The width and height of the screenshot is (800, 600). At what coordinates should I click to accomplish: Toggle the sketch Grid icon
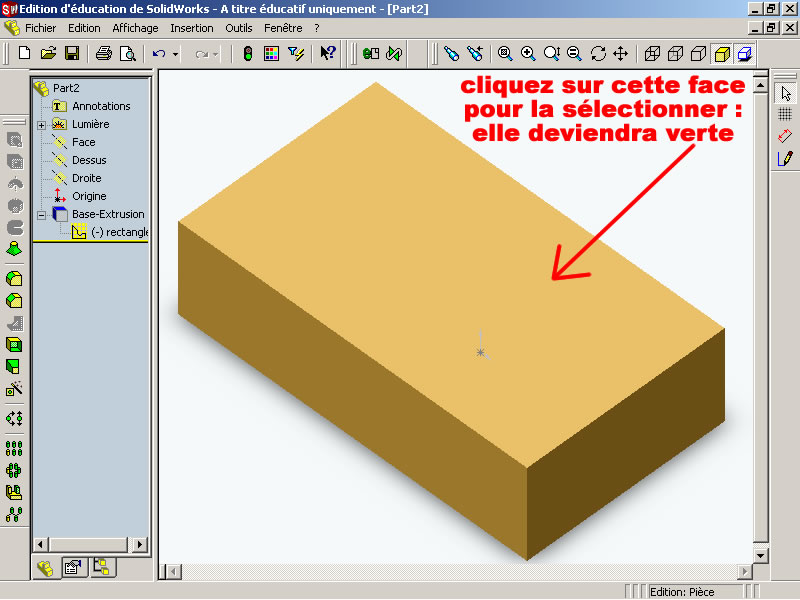coord(785,114)
